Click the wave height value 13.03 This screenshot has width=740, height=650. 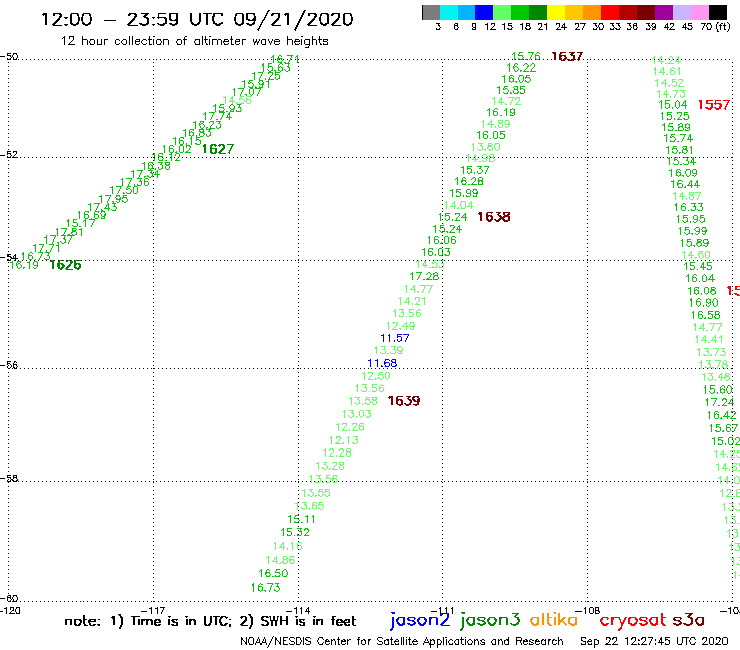357,414
